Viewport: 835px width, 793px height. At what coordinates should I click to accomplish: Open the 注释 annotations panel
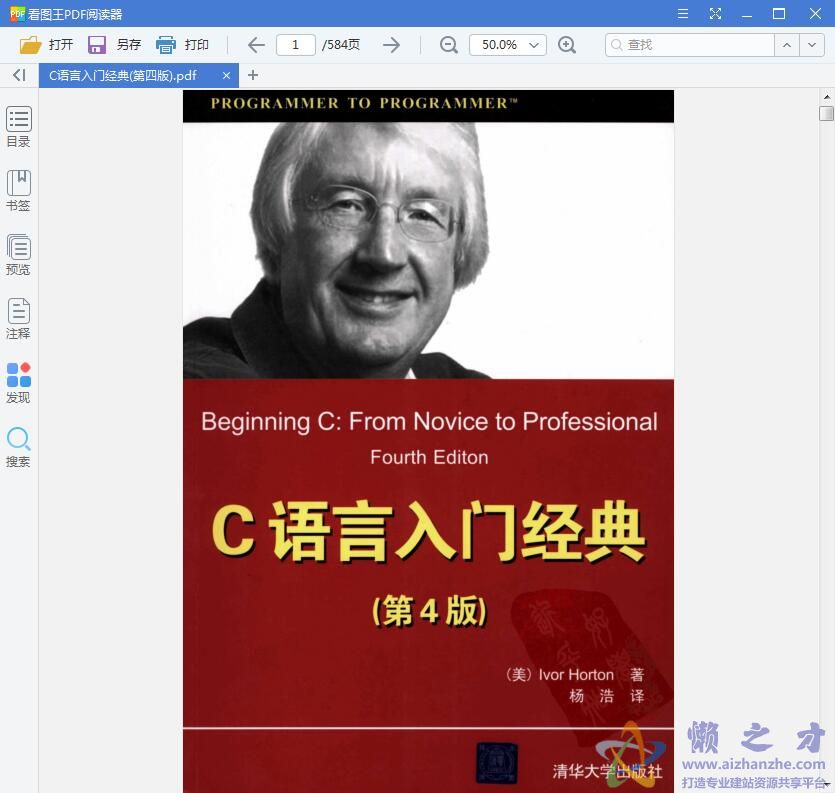click(19, 318)
